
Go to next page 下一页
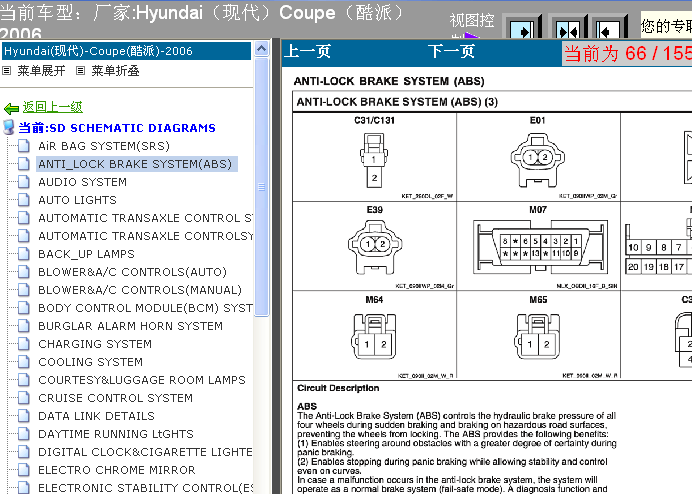point(451,51)
